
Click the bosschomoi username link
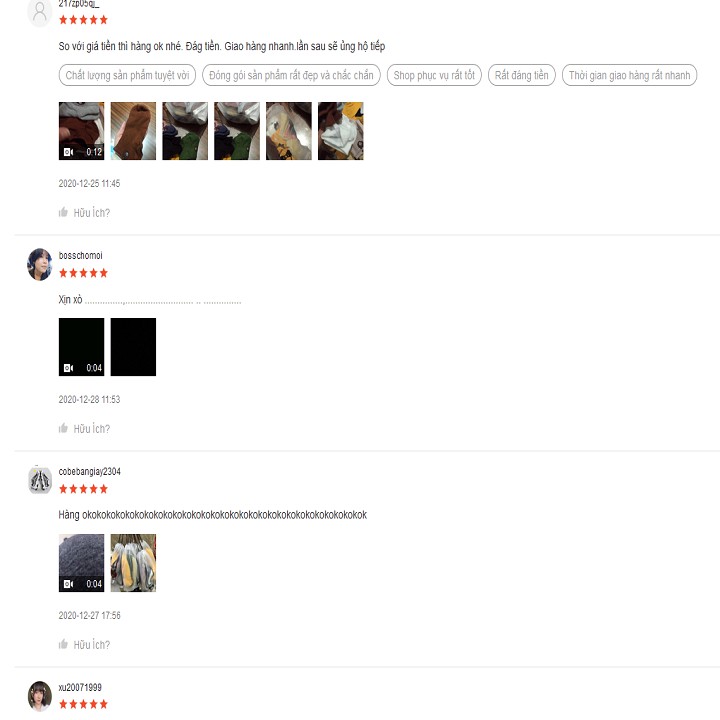tap(80, 255)
